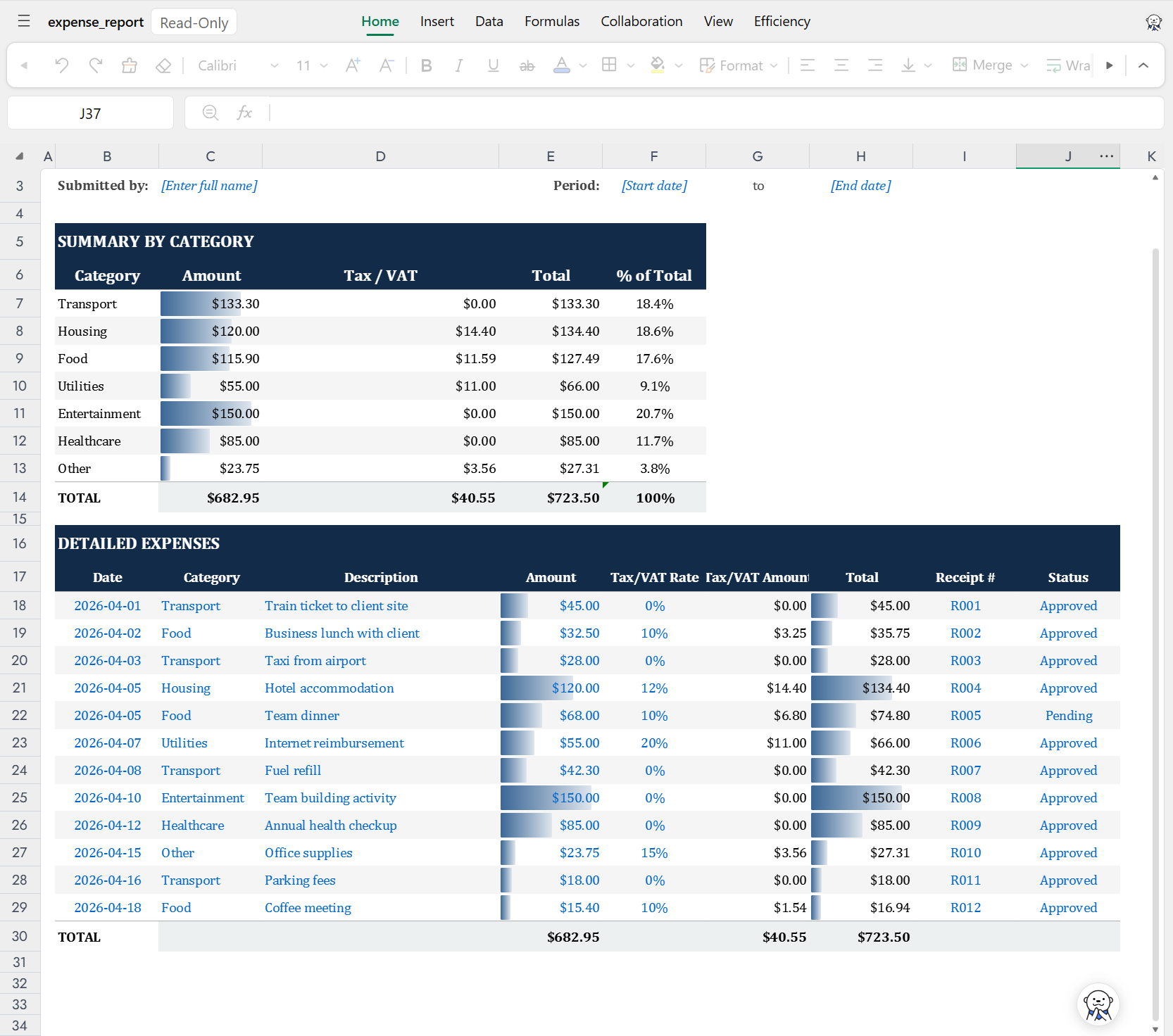Click the fx insert function icon

[244, 113]
